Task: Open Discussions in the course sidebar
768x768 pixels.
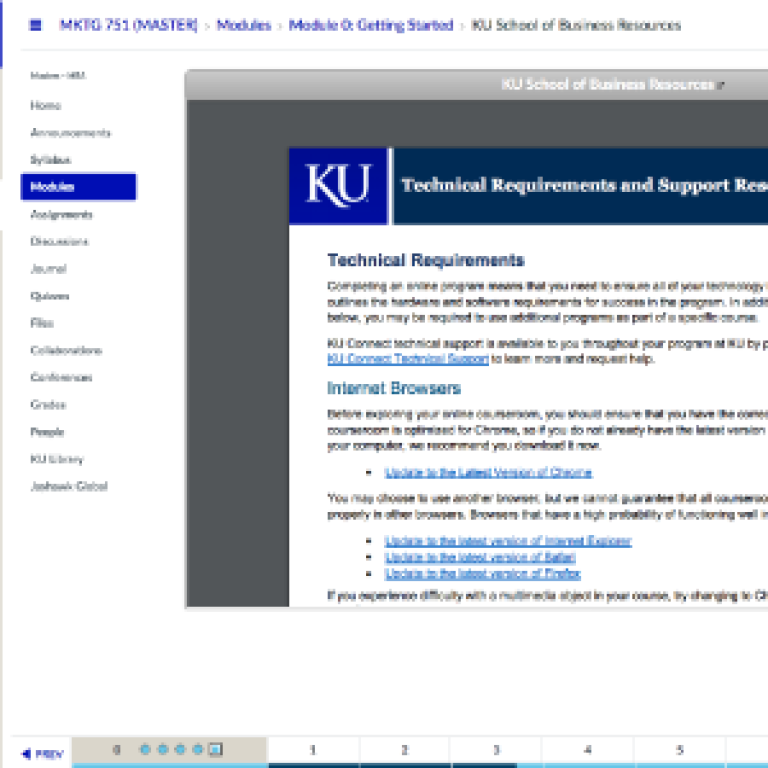Action: pos(59,241)
